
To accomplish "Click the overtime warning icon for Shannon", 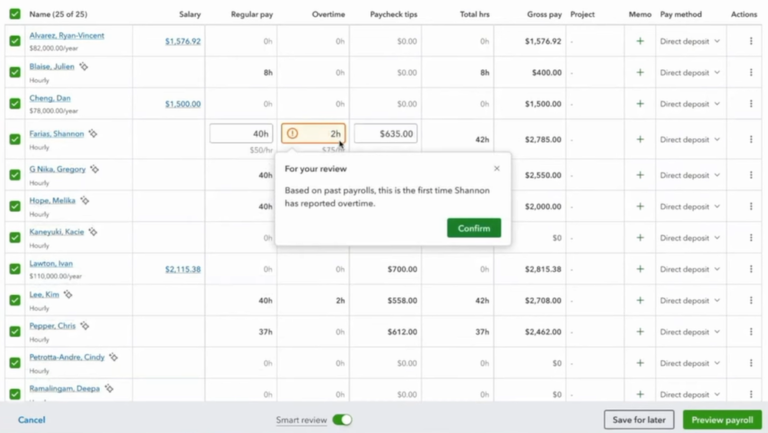I will point(292,133).
